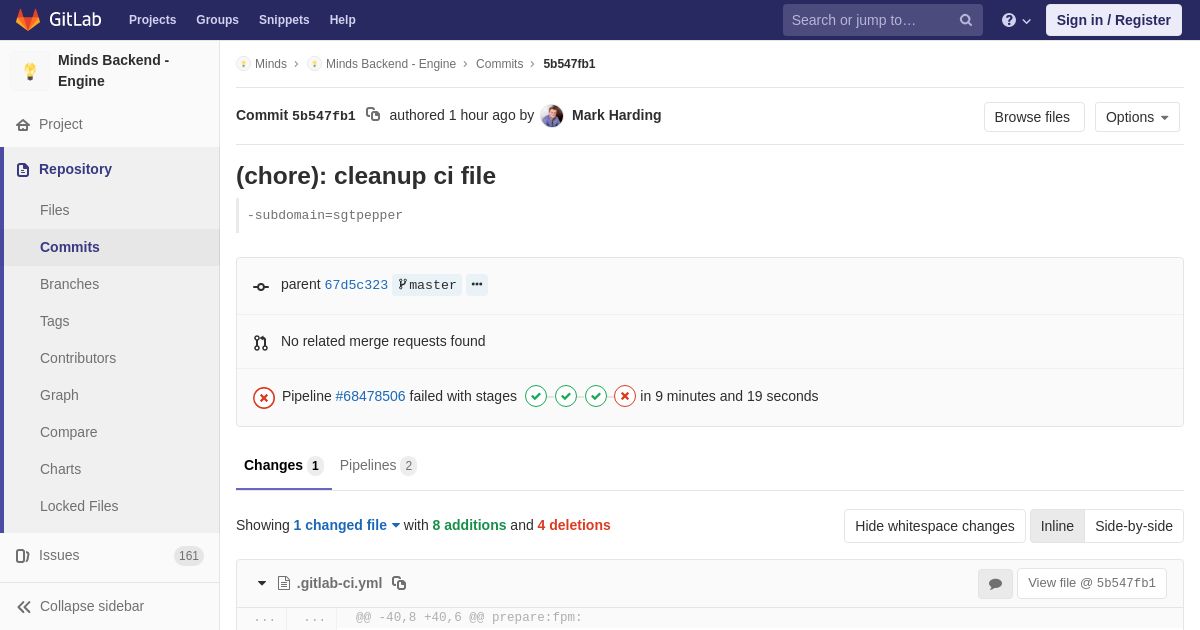Click Mark Harding's avatar image
The image size is (1200, 630).
(552, 116)
